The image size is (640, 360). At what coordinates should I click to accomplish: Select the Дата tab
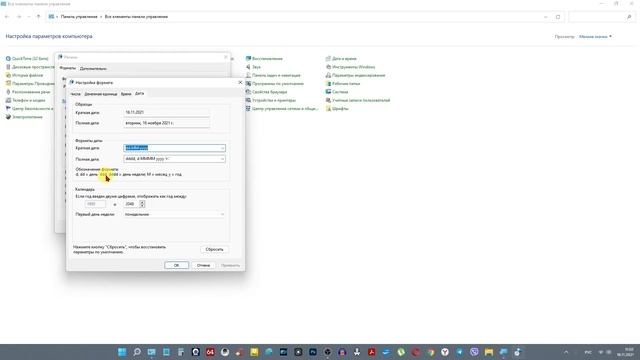pyautogui.click(x=139, y=93)
